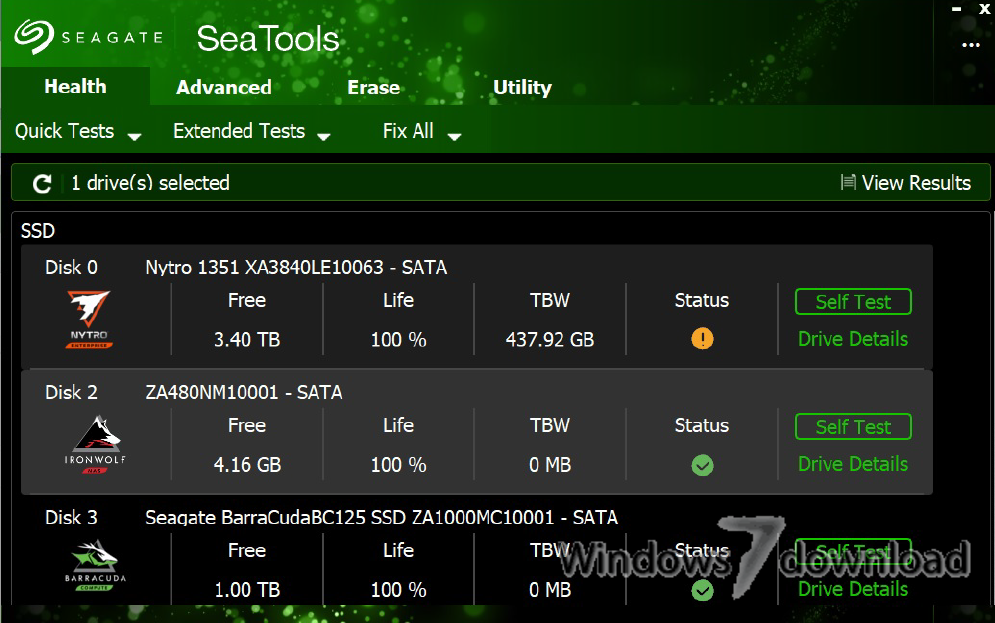Click Disk 2 TBW 0 MB value
This screenshot has height=623, width=995.
(x=550, y=464)
